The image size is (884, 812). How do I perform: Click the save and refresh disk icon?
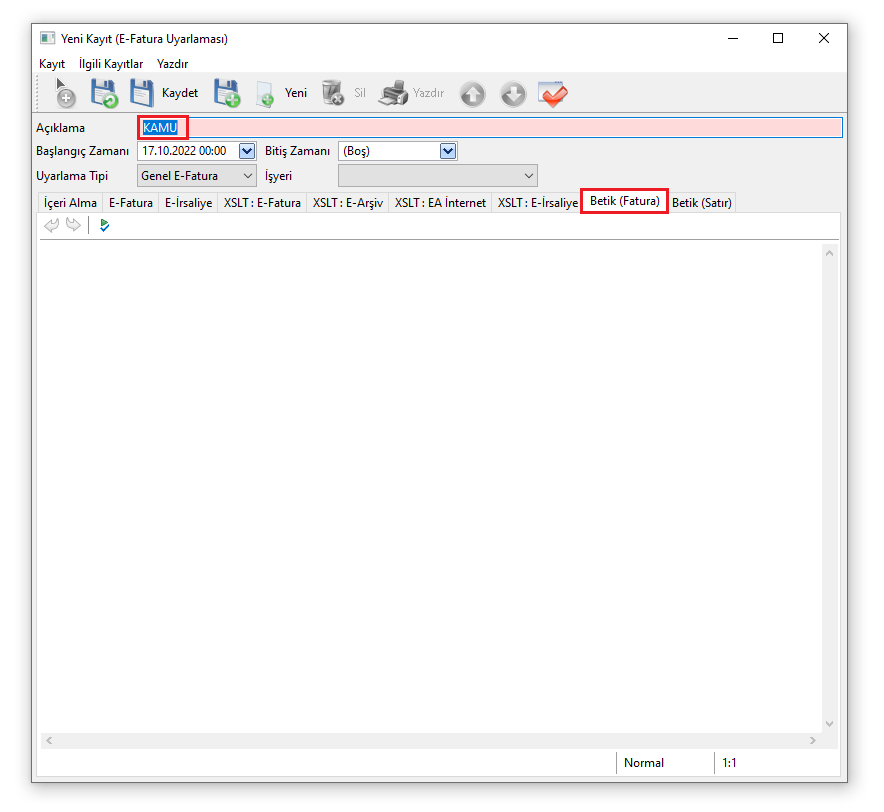coord(104,93)
